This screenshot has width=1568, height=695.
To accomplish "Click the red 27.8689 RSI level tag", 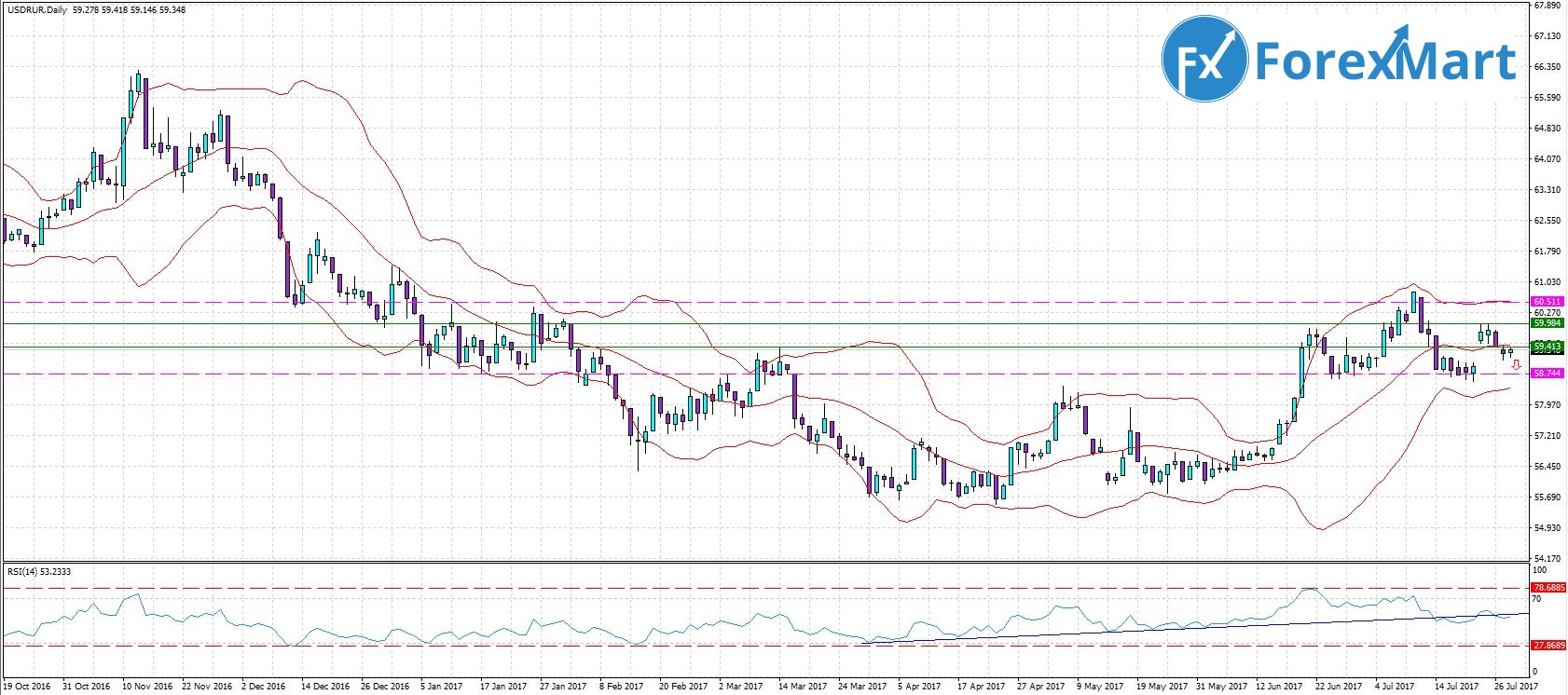I will coord(1548,646).
